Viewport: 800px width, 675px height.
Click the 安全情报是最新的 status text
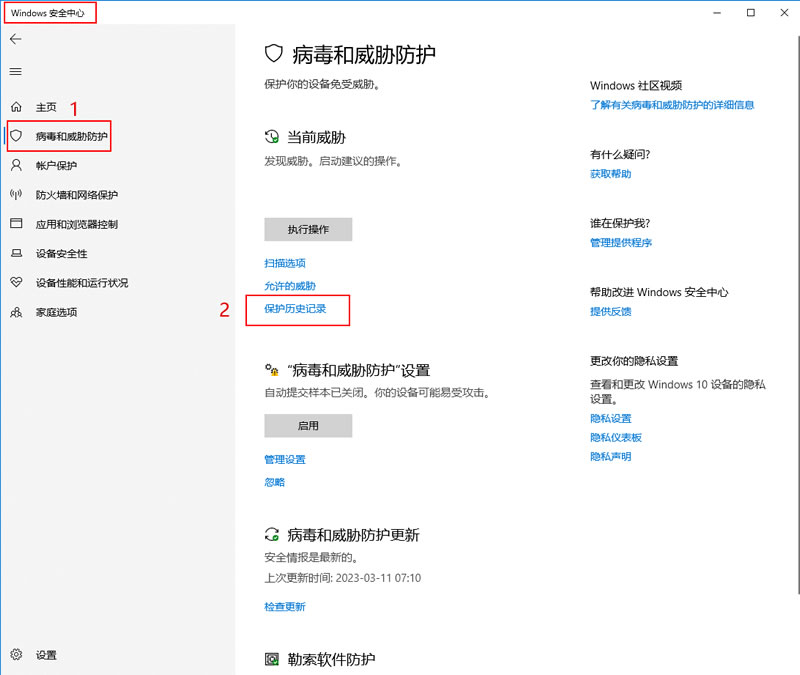click(x=311, y=557)
